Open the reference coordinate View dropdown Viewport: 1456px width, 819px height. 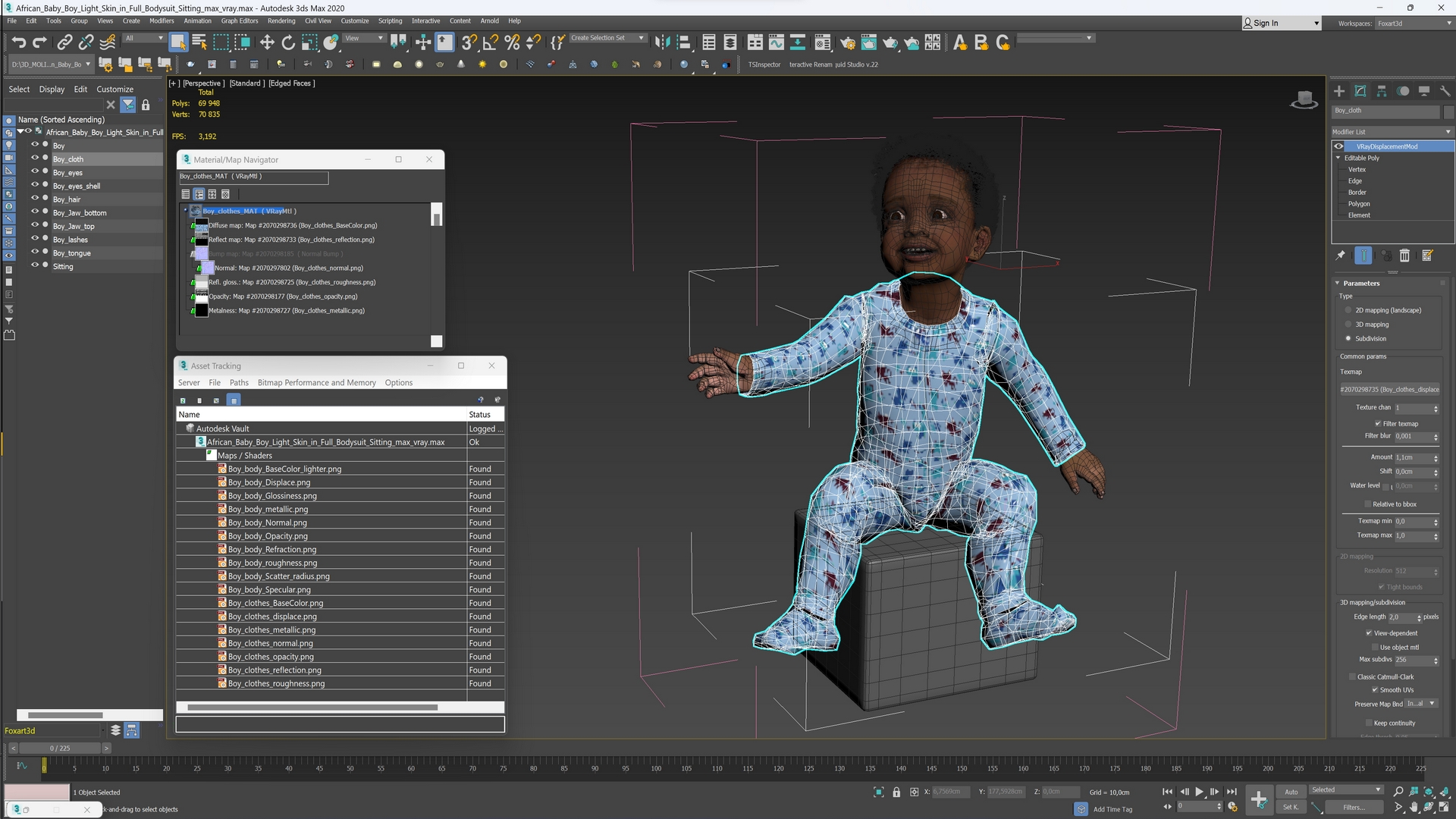[x=364, y=38]
